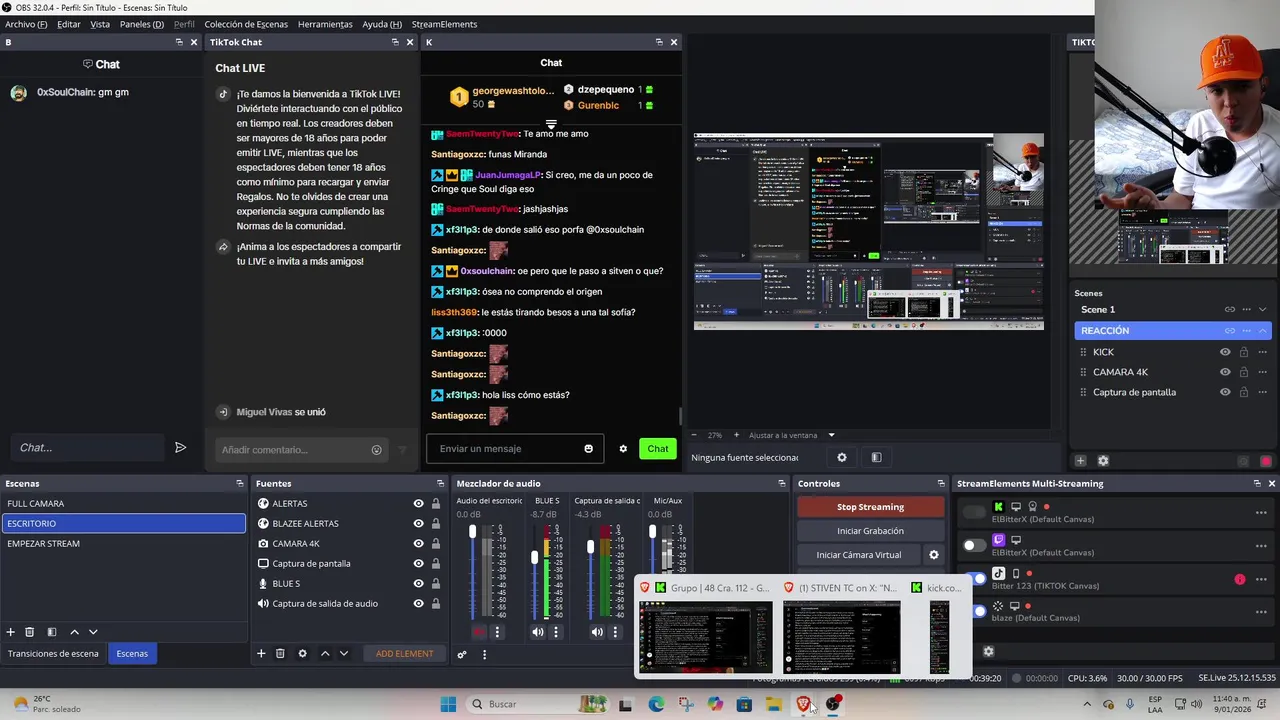Show hidden system tray icons chevron
1280x720 pixels.
1087,704
